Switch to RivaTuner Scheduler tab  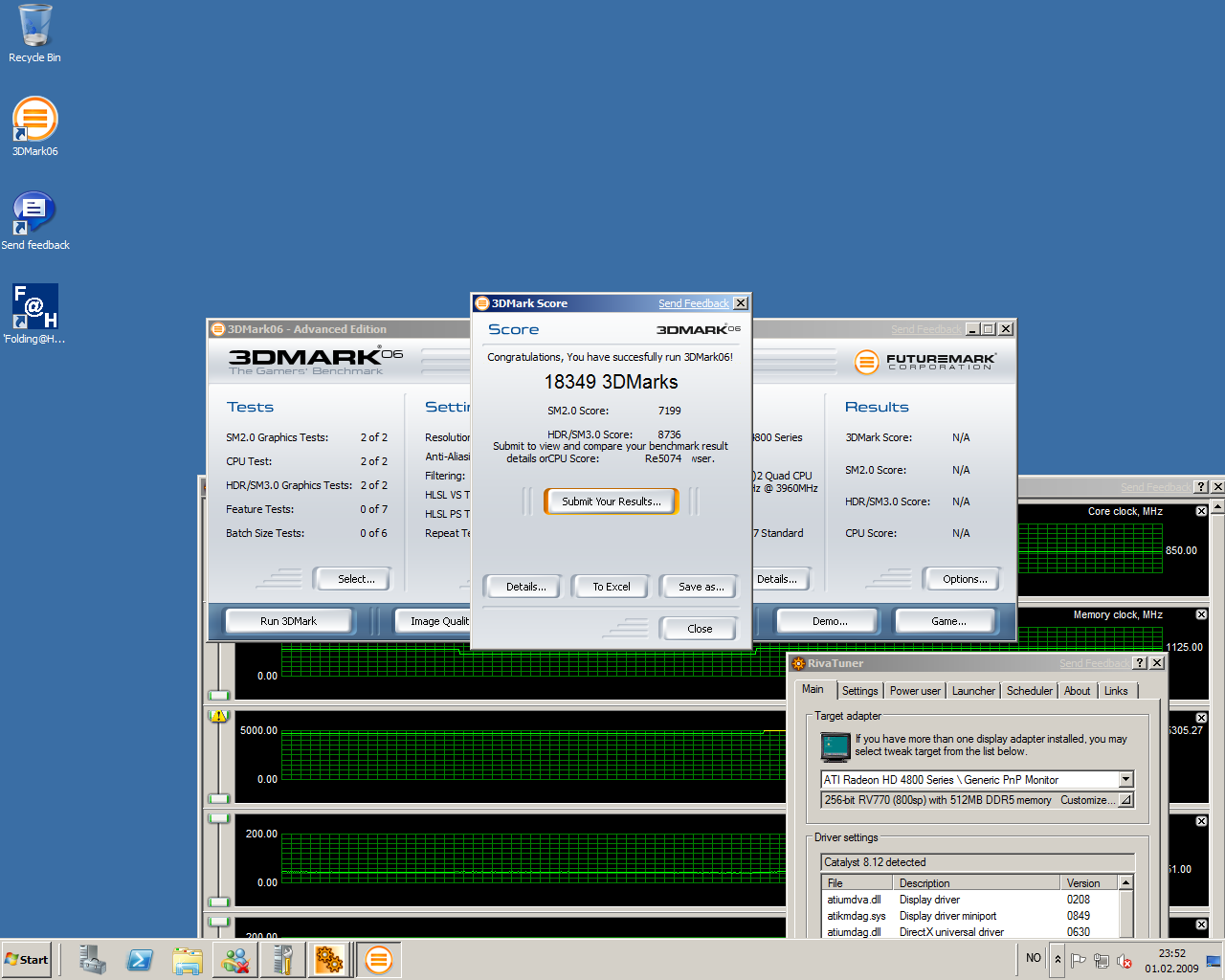coord(1030,691)
